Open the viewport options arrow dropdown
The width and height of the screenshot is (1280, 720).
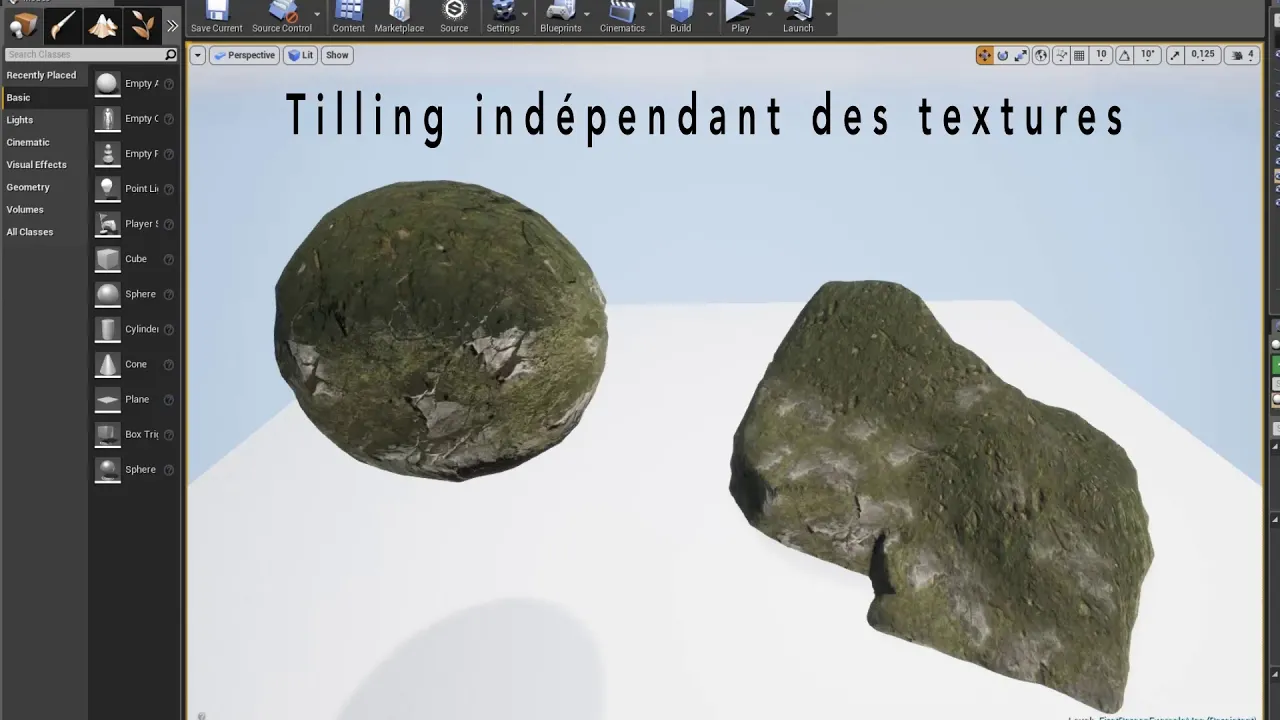tap(197, 55)
